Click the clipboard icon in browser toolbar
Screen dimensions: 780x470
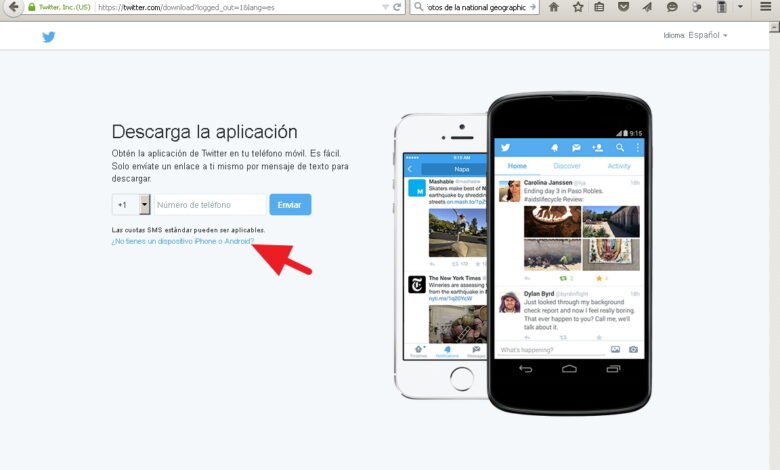[x=721, y=7]
